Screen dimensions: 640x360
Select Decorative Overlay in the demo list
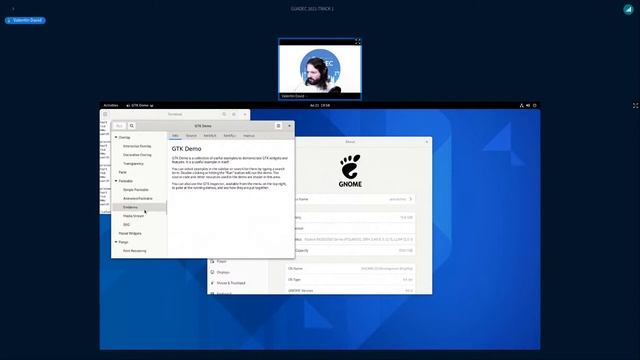[137, 155]
